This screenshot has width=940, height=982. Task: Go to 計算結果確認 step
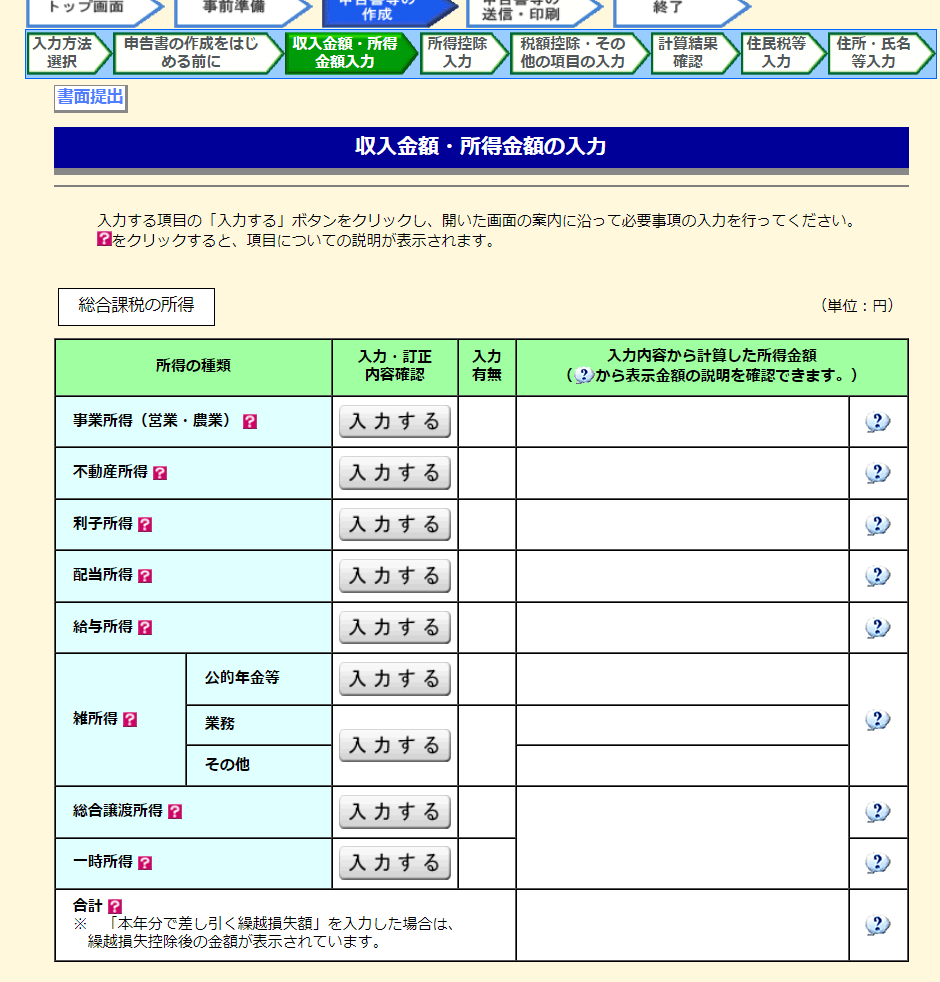(695, 53)
